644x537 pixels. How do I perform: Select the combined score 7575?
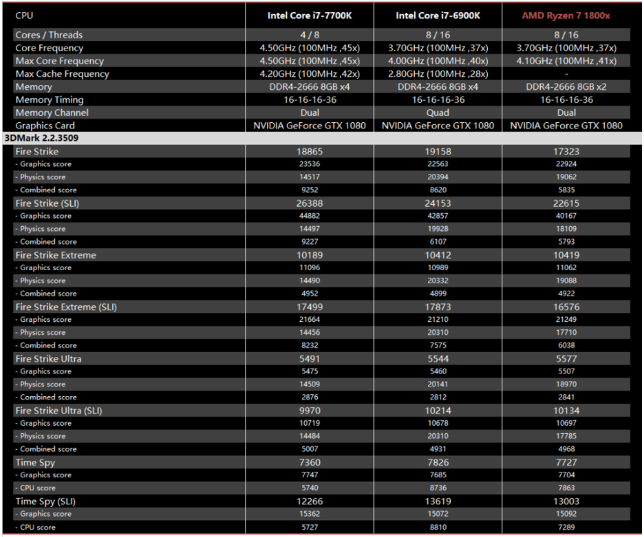[x=438, y=345]
